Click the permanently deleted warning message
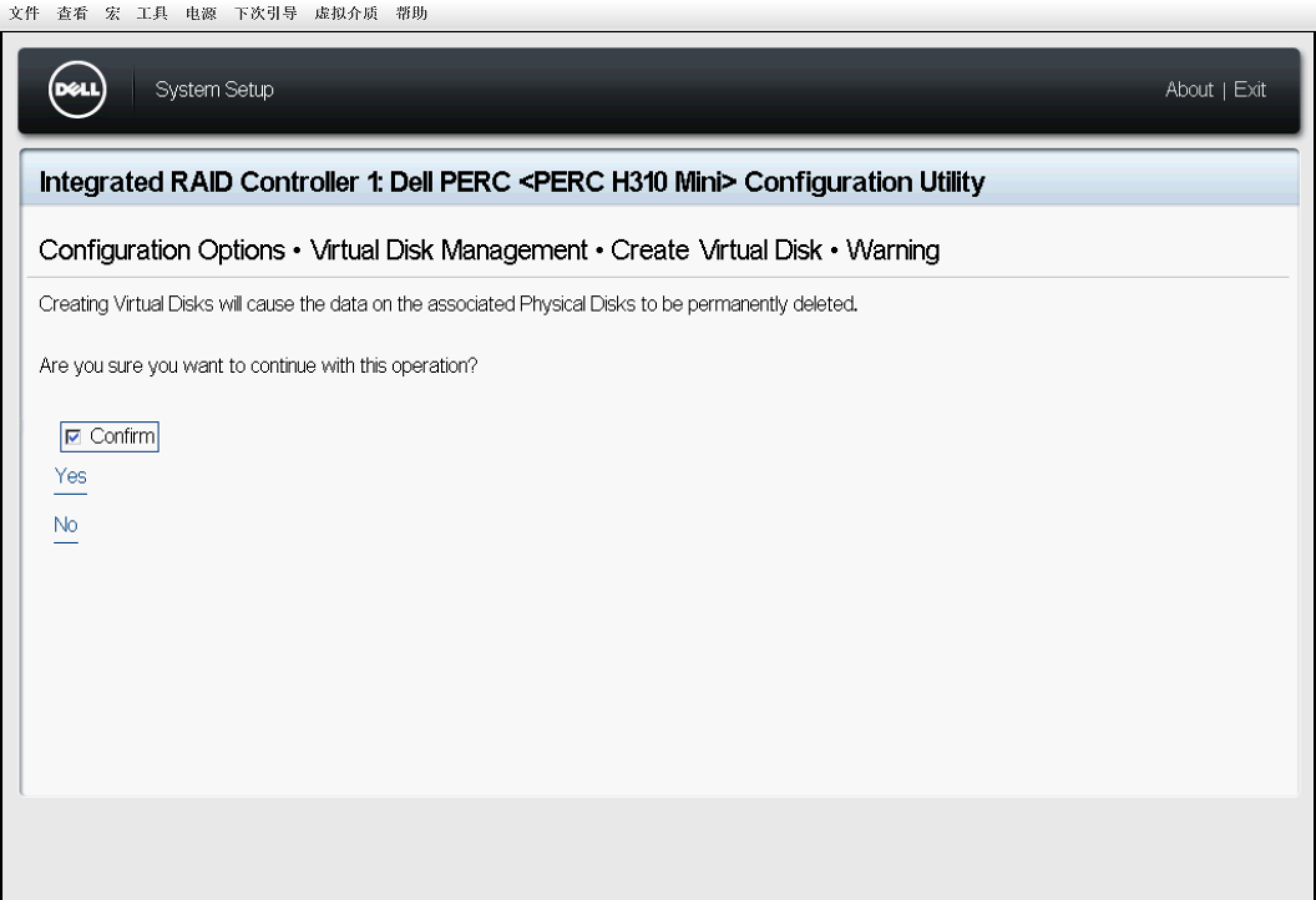This screenshot has height=900, width=1316. (x=448, y=304)
